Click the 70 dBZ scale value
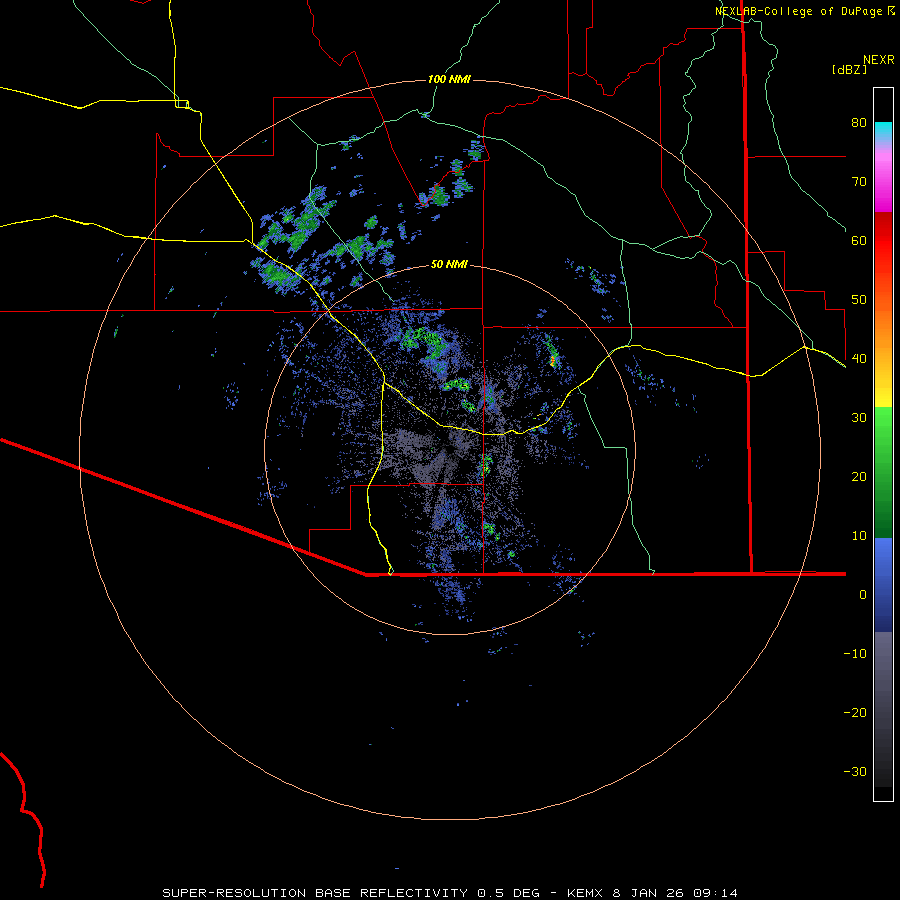 [x=859, y=181]
